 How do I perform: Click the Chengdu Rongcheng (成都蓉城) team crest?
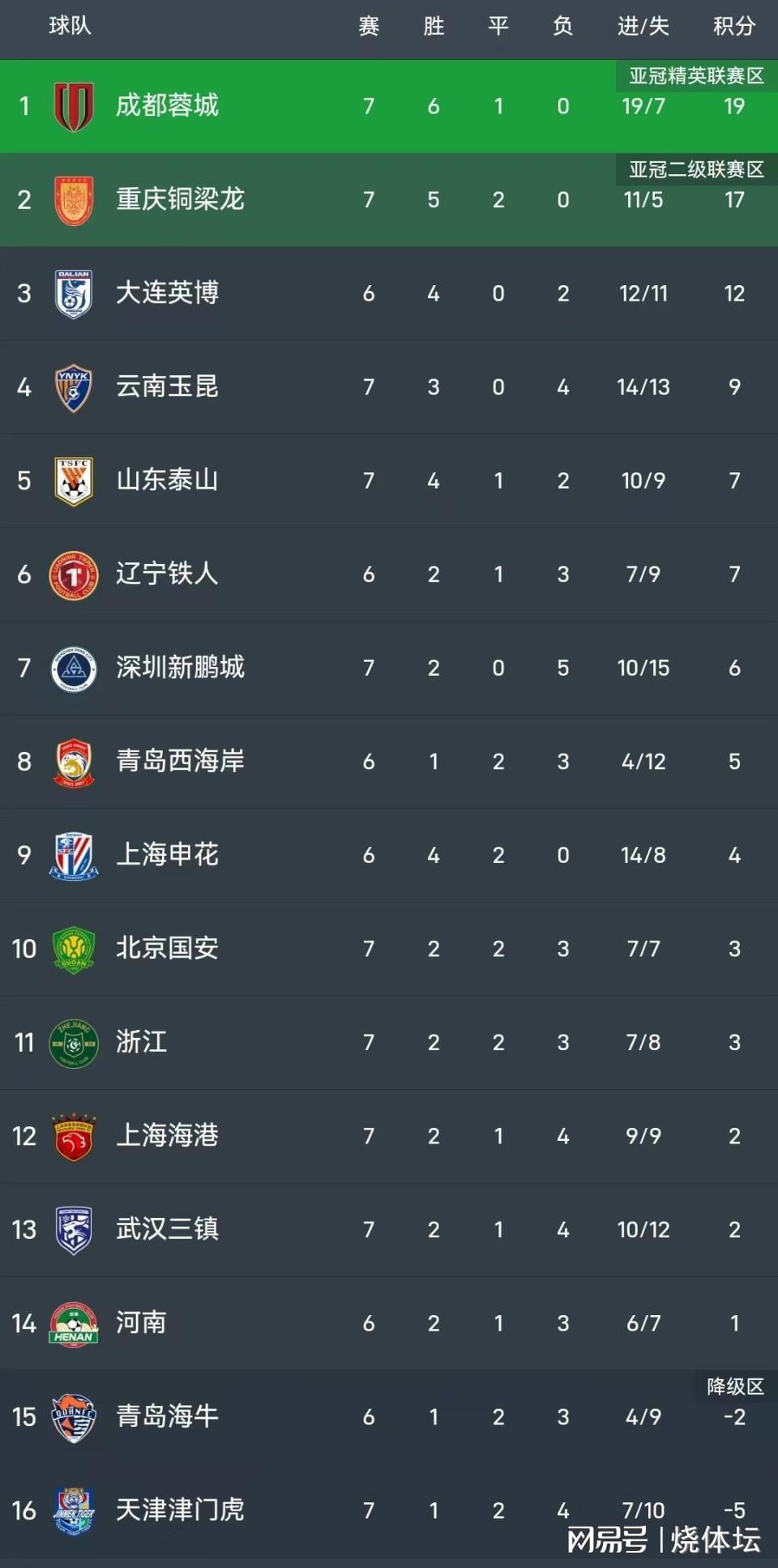74,106
